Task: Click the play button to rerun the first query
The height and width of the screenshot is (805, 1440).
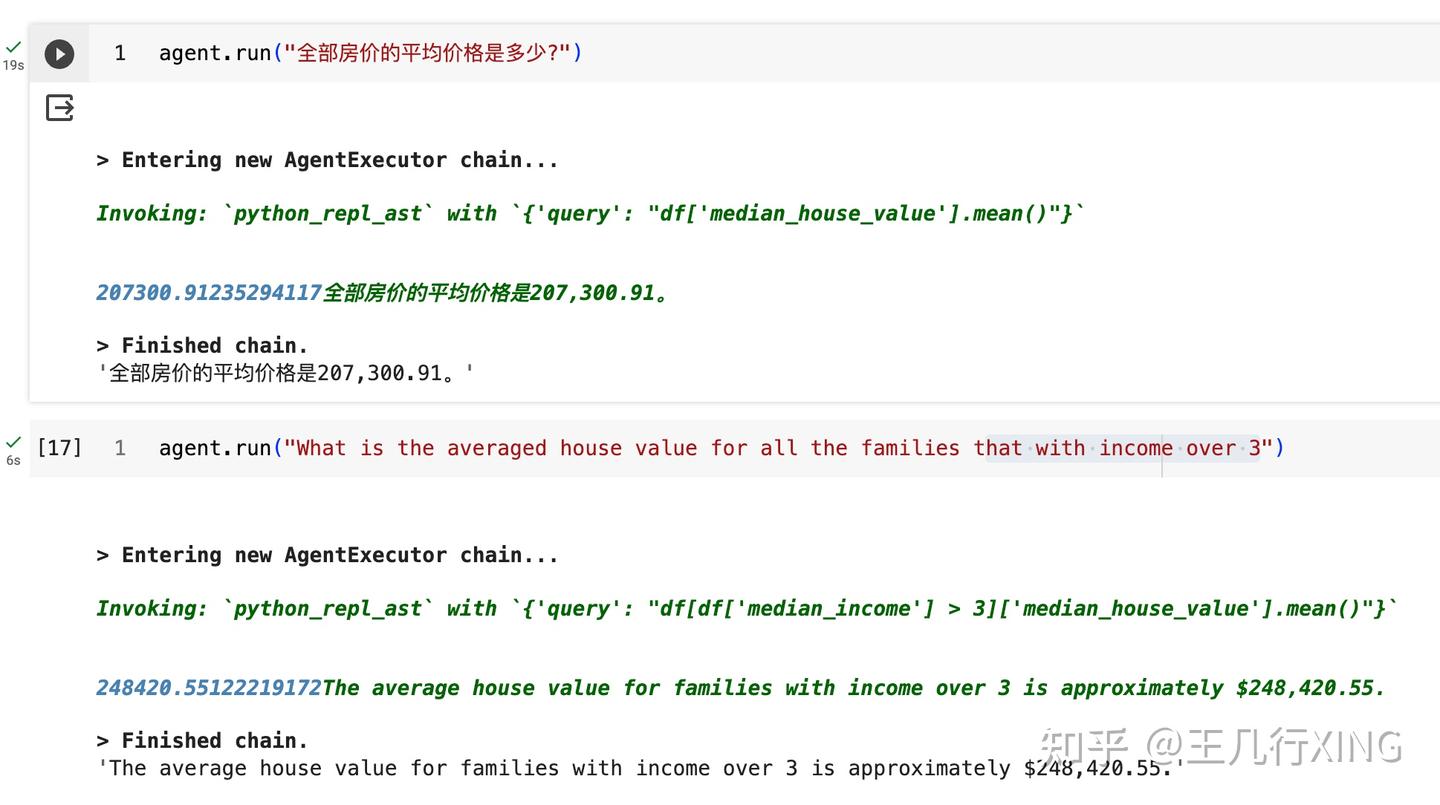Action: tap(59, 54)
